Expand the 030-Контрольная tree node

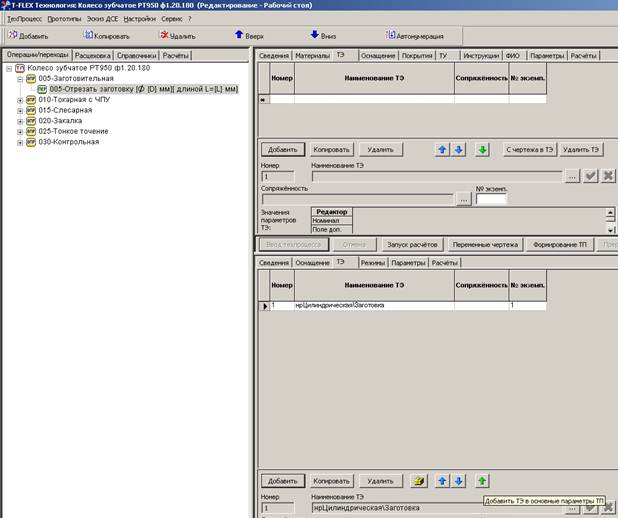coord(20,142)
